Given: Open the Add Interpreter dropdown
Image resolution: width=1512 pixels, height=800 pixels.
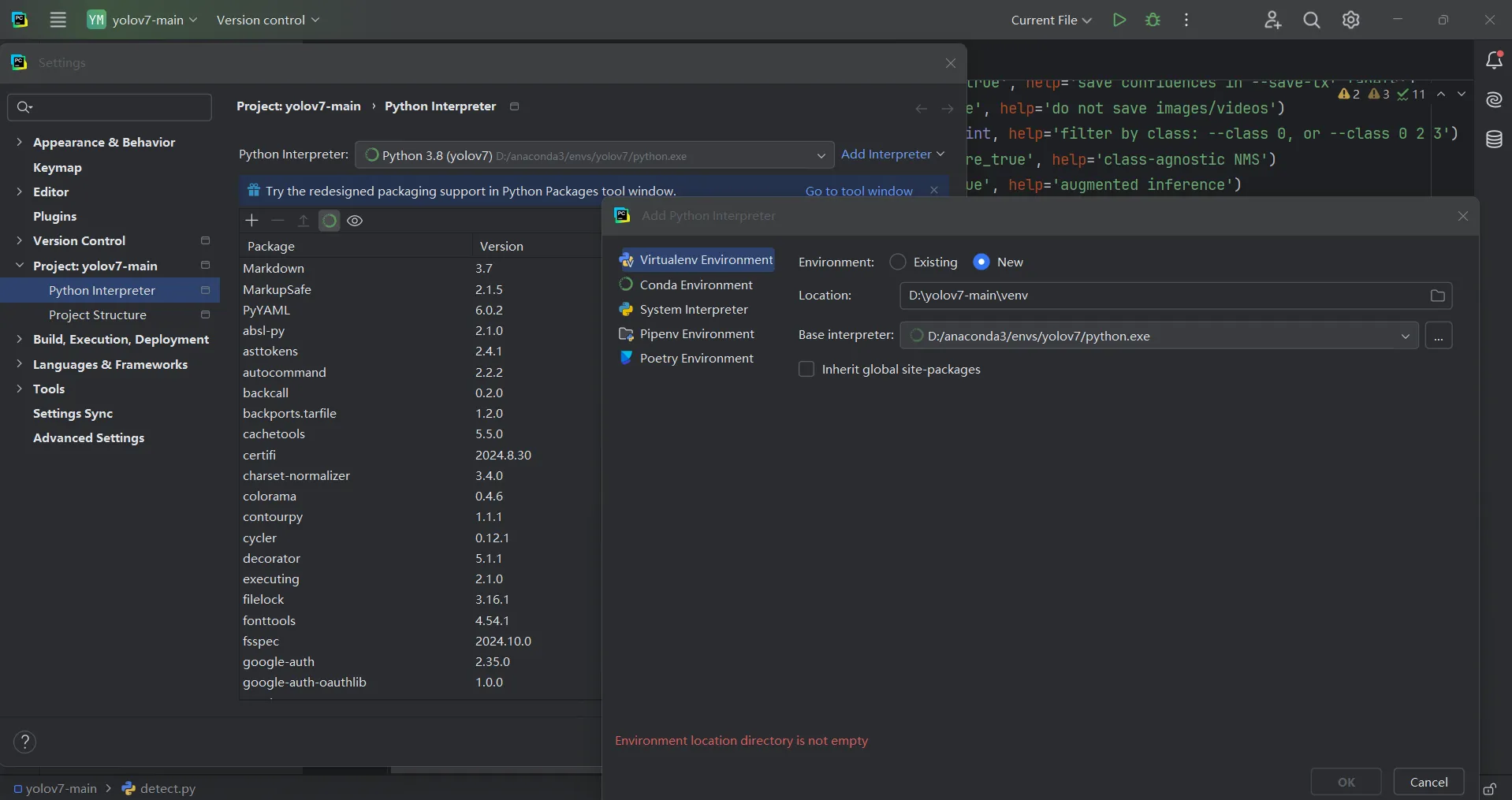Looking at the screenshot, I should point(892,154).
